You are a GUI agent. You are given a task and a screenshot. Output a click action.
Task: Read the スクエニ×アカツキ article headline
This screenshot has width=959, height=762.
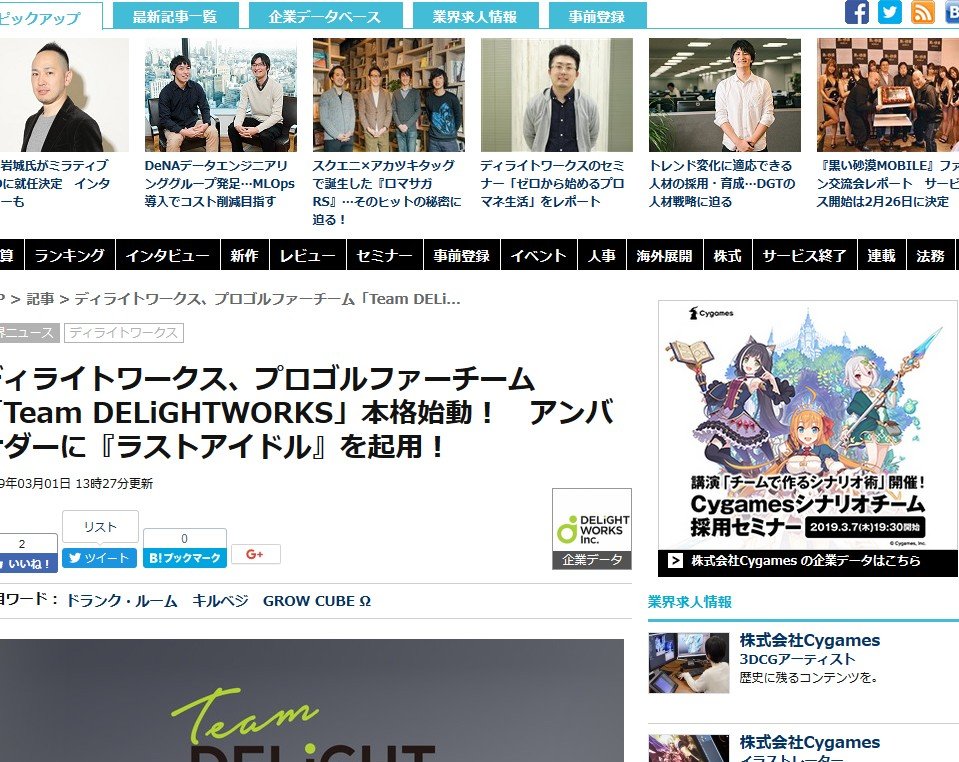(387, 192)
